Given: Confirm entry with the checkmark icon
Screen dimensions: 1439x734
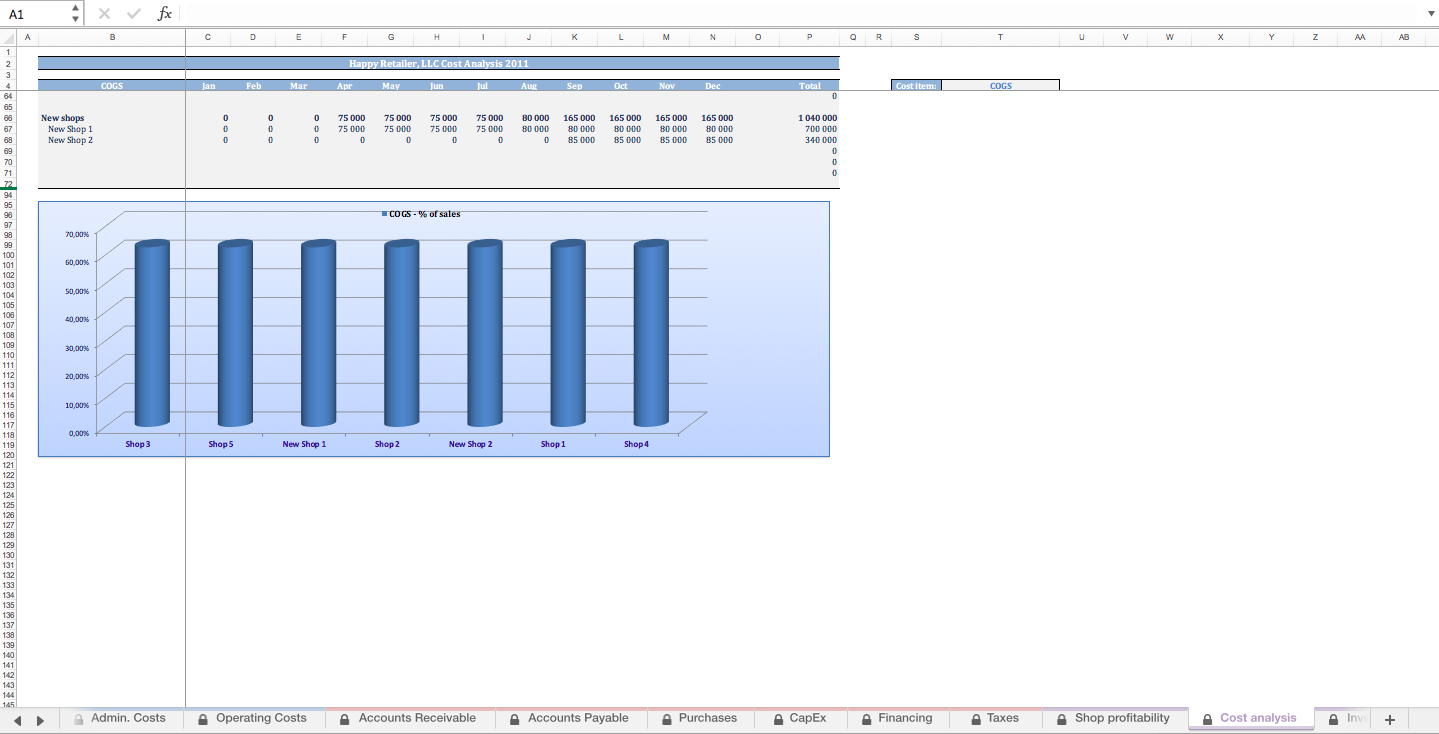Looking at the screenshot, I should [x=132, y=13].
